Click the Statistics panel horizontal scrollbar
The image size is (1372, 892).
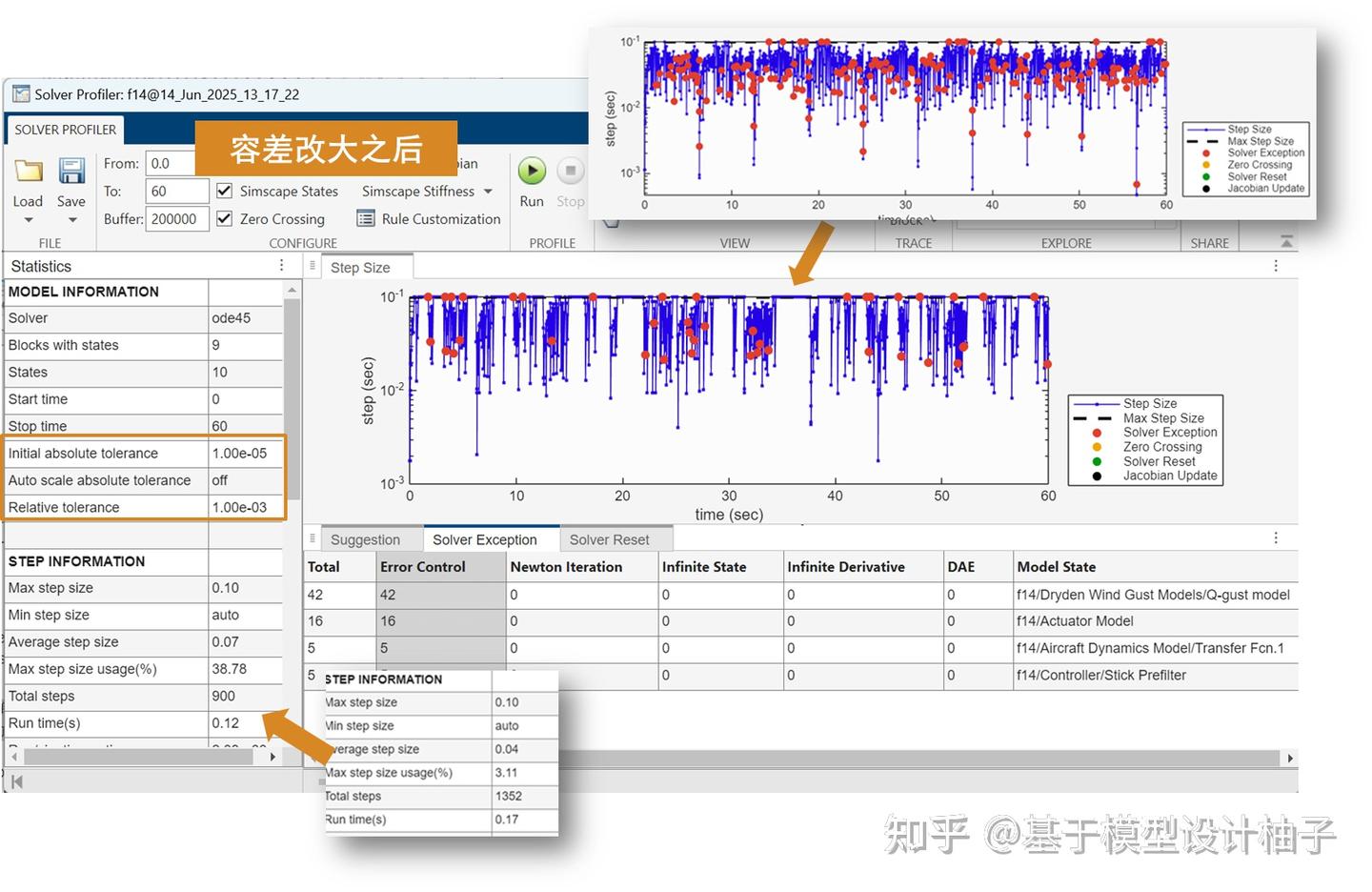tap(139, 757)
